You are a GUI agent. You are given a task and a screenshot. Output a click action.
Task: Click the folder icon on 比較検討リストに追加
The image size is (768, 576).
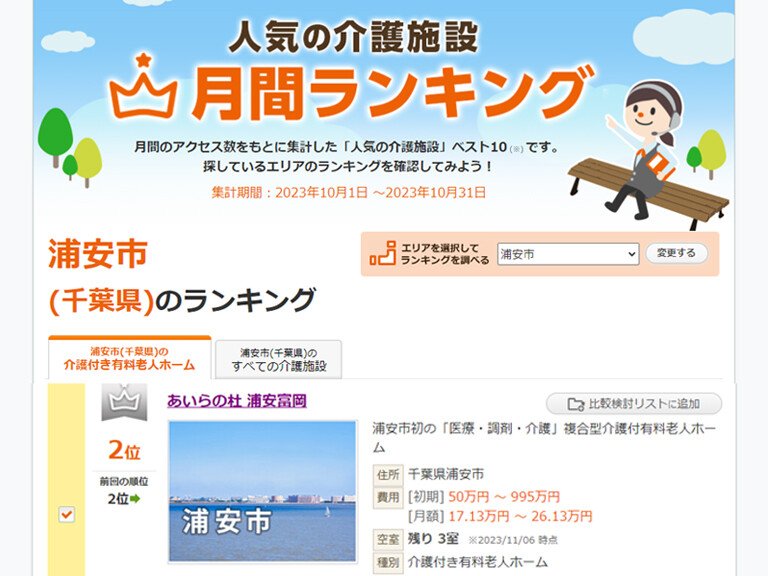pos(576,404)
